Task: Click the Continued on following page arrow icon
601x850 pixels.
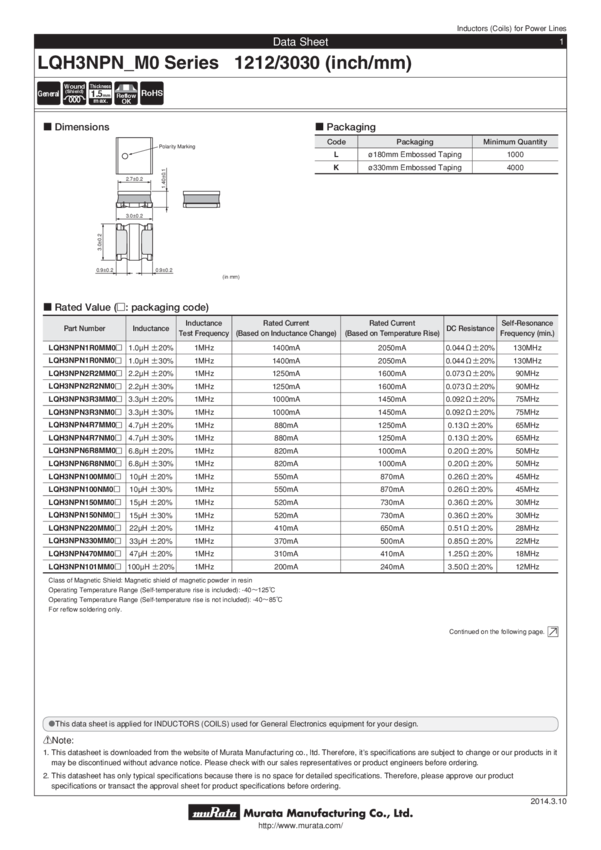Action: click(553, 632)
